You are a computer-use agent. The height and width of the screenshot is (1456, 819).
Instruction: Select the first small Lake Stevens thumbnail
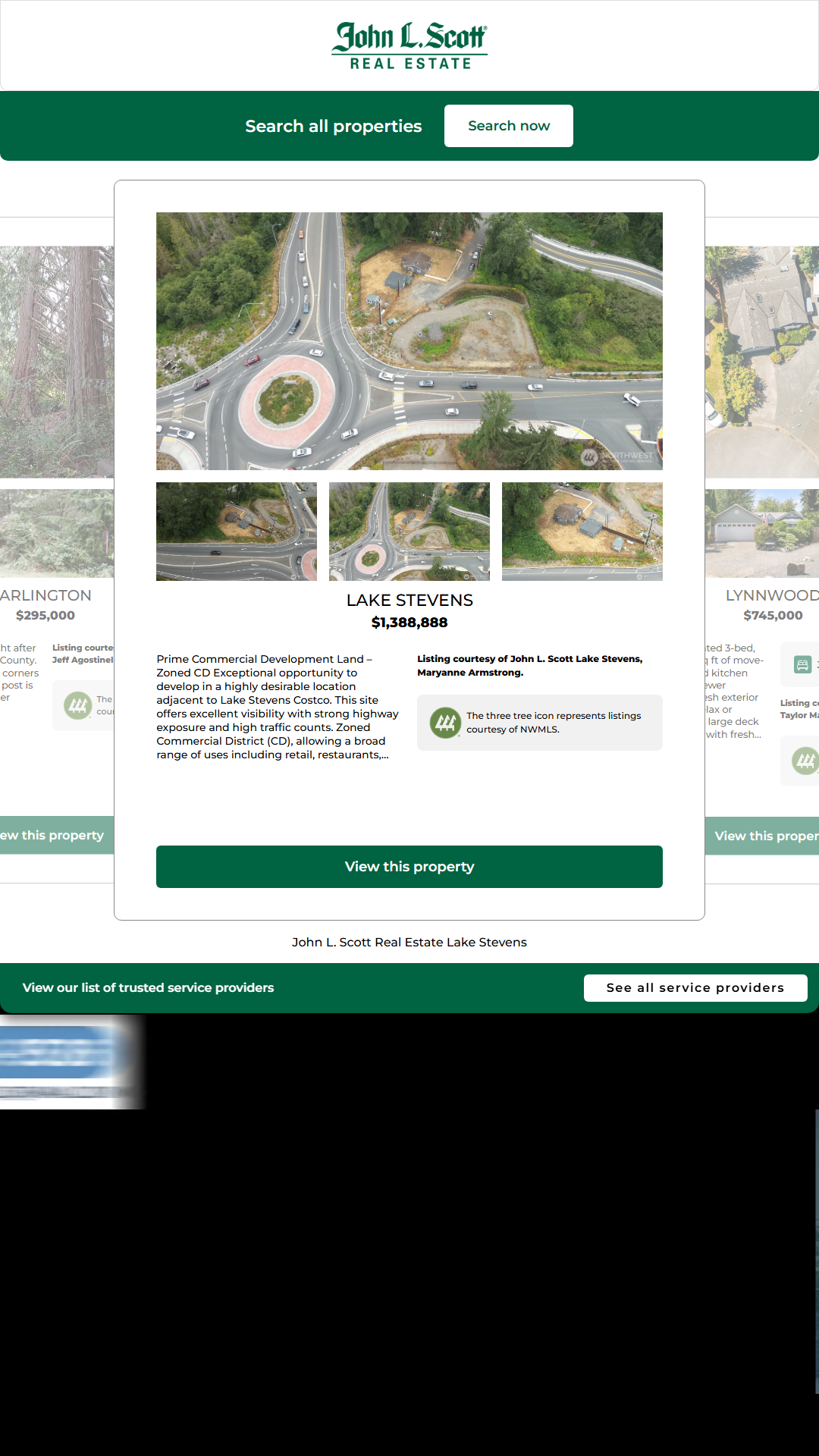coord(237,532)
